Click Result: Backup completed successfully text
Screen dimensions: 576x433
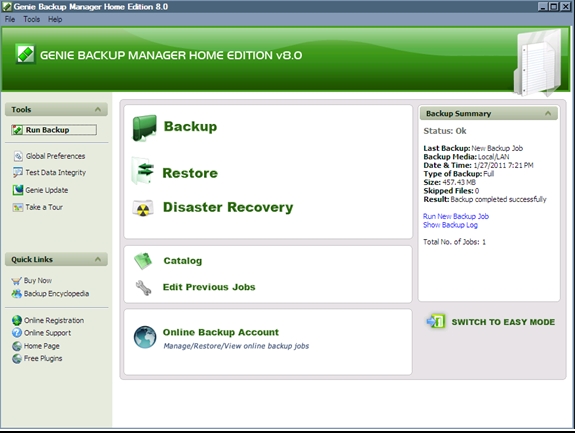485,199
